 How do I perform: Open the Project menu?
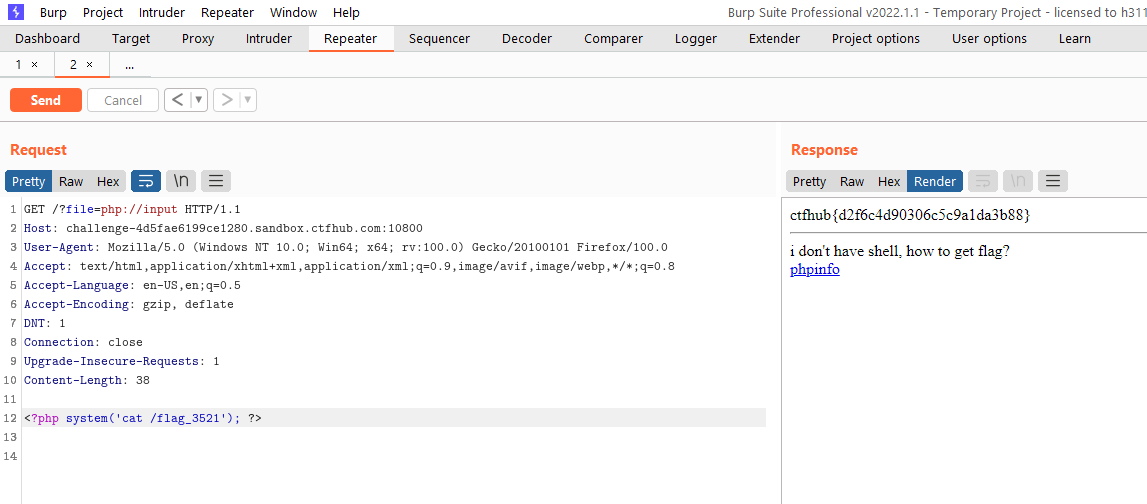pyautogui.click(x=102, y=12)
